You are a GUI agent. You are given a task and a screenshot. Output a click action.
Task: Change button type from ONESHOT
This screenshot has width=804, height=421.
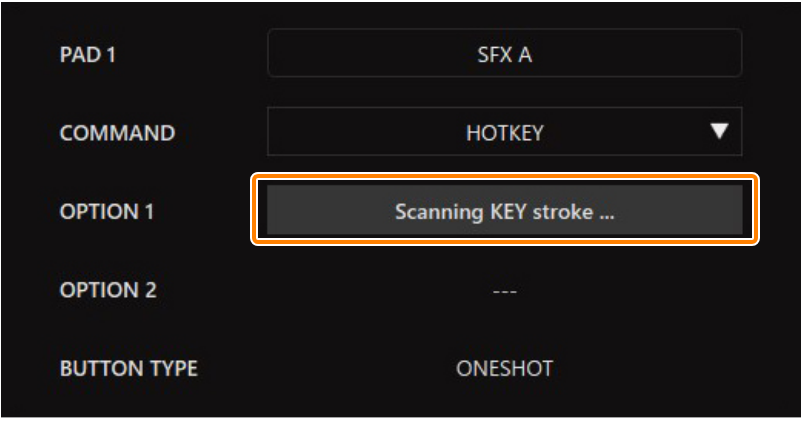pos(505,368)
